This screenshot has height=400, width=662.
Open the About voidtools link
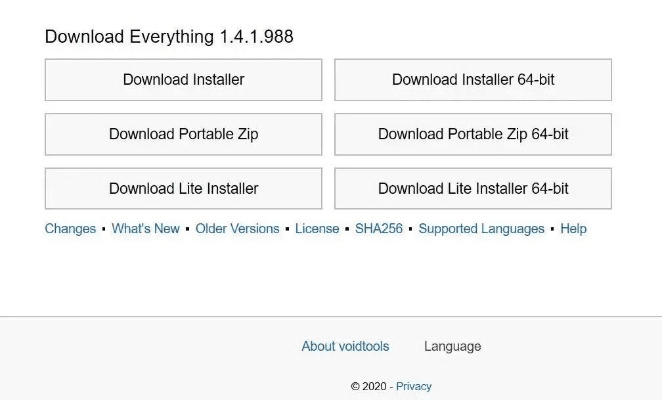(x=345, y=346)
